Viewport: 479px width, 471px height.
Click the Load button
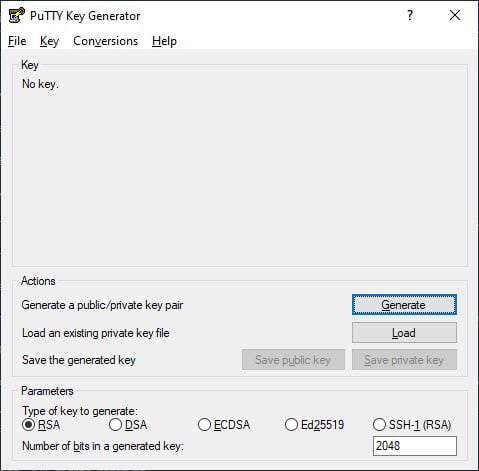tap(404, 333)
